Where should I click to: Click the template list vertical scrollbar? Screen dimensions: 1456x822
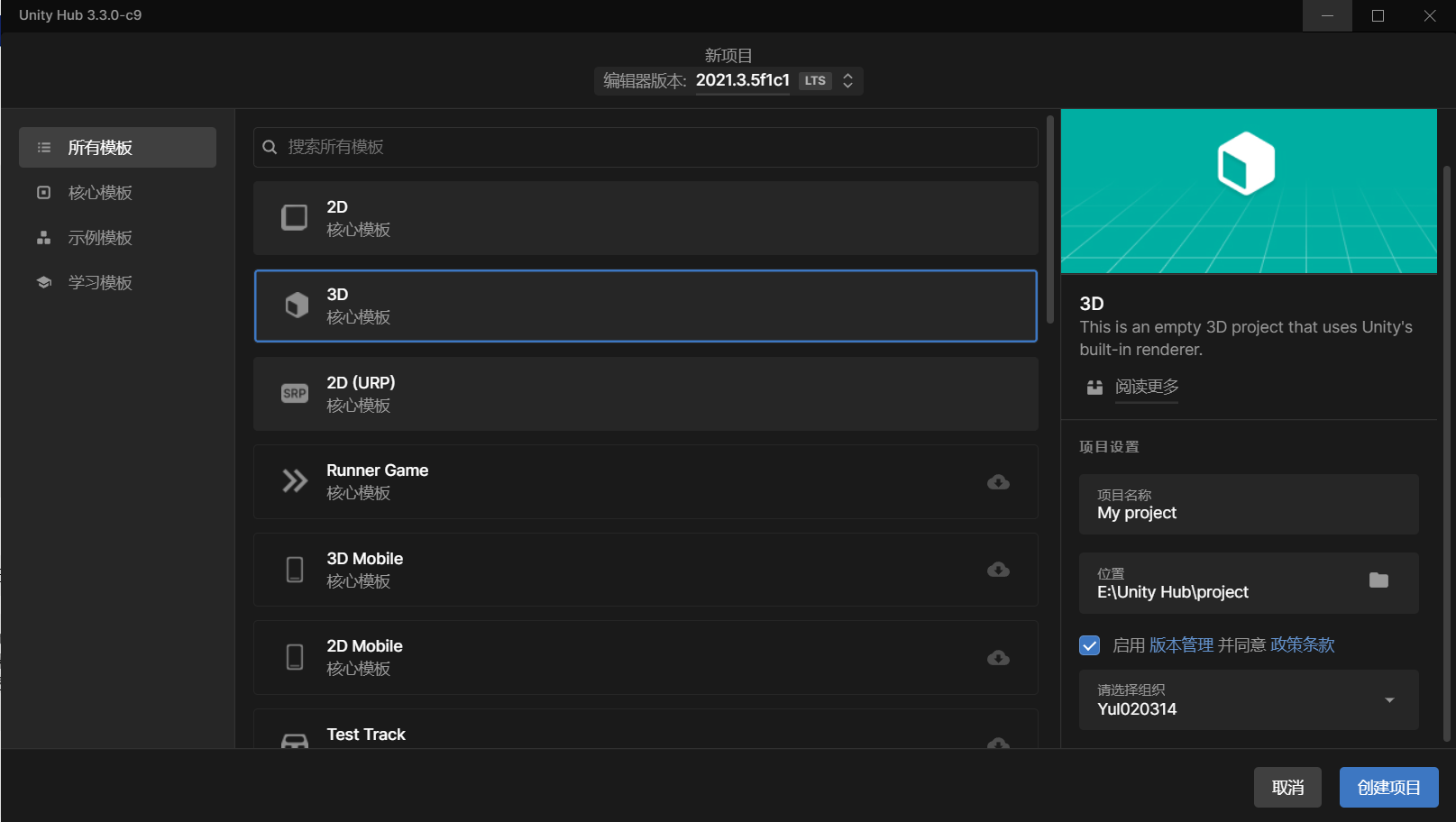(x=1050, y=221)
